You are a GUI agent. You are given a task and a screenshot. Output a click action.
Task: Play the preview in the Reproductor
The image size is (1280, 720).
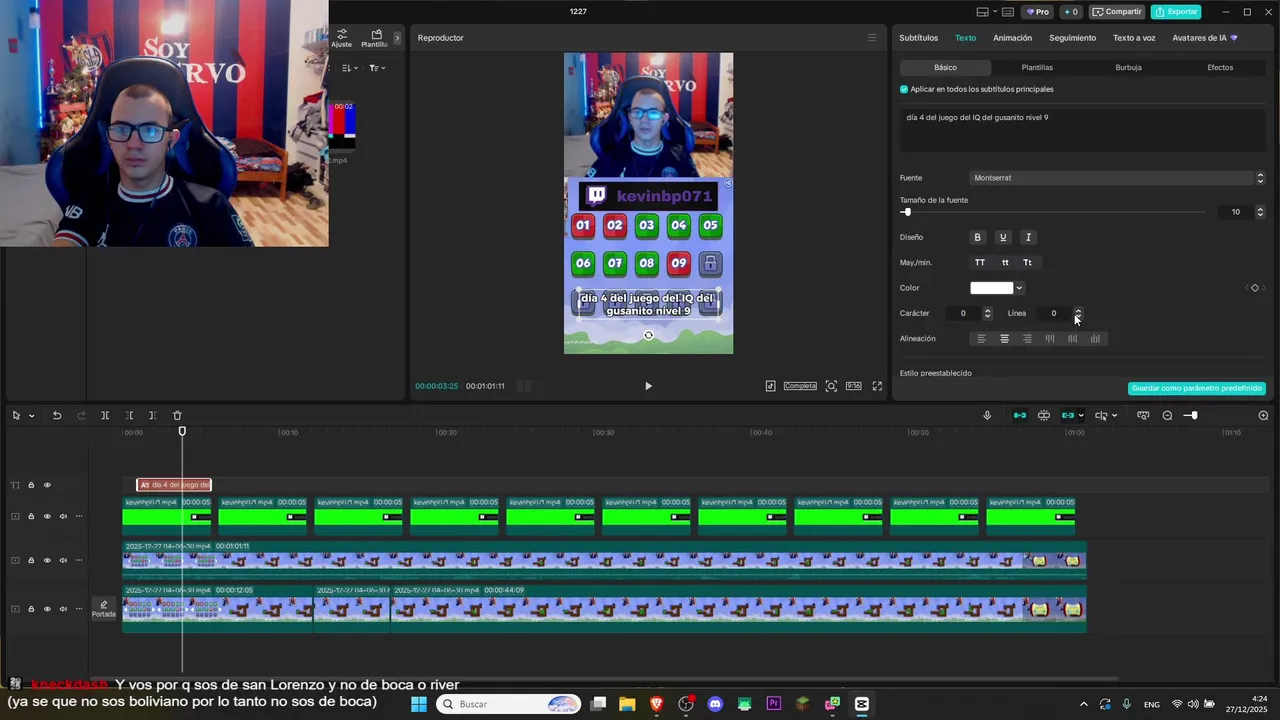click(648, 386)
